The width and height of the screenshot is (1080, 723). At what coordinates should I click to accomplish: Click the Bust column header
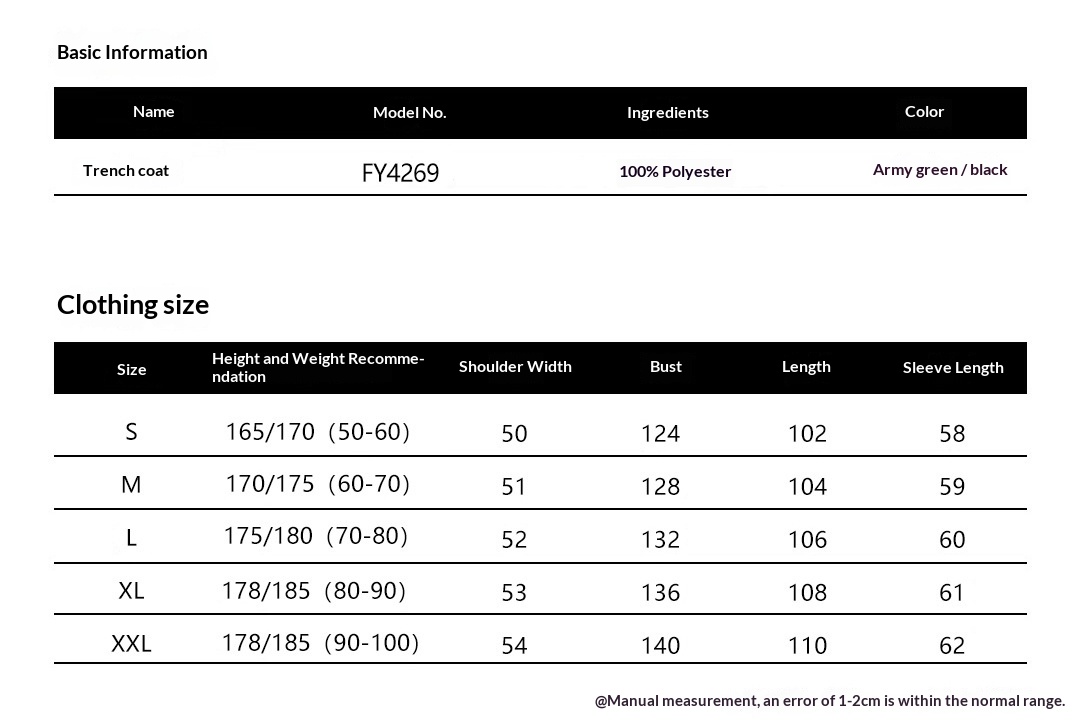click(x=665, y=366)
